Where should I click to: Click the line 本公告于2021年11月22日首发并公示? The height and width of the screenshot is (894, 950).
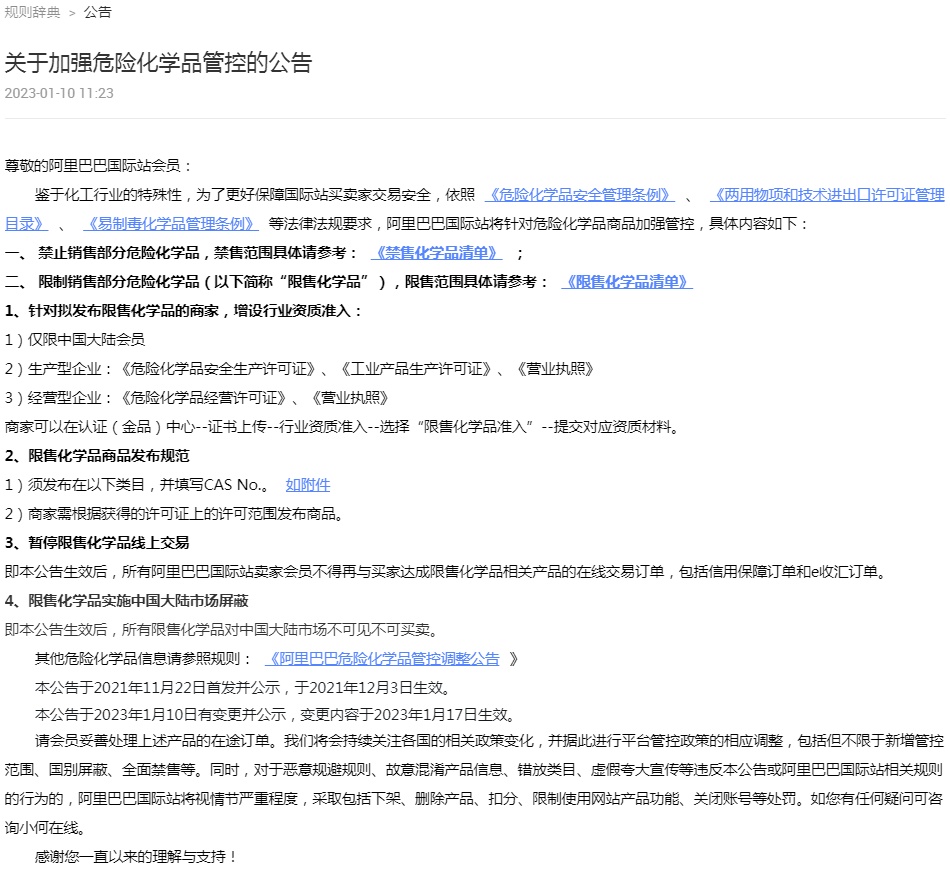(244, 688)
